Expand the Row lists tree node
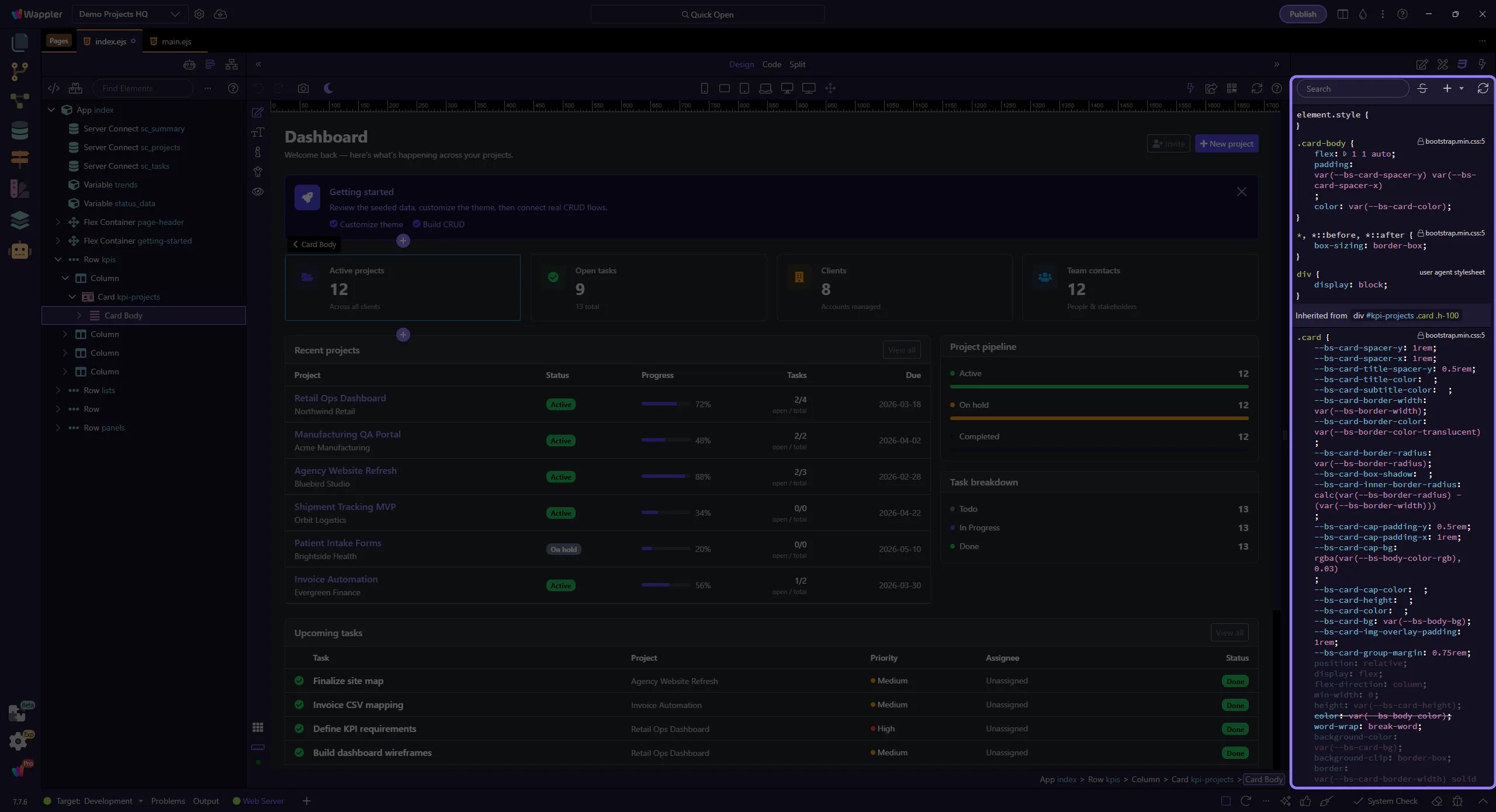1496x812 pixels. (x=58, y=390)
